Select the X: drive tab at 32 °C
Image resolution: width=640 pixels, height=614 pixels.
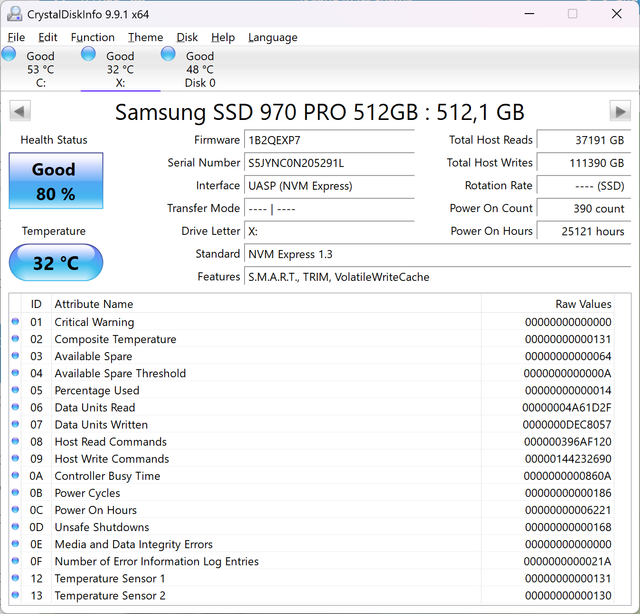pos(120,69)
